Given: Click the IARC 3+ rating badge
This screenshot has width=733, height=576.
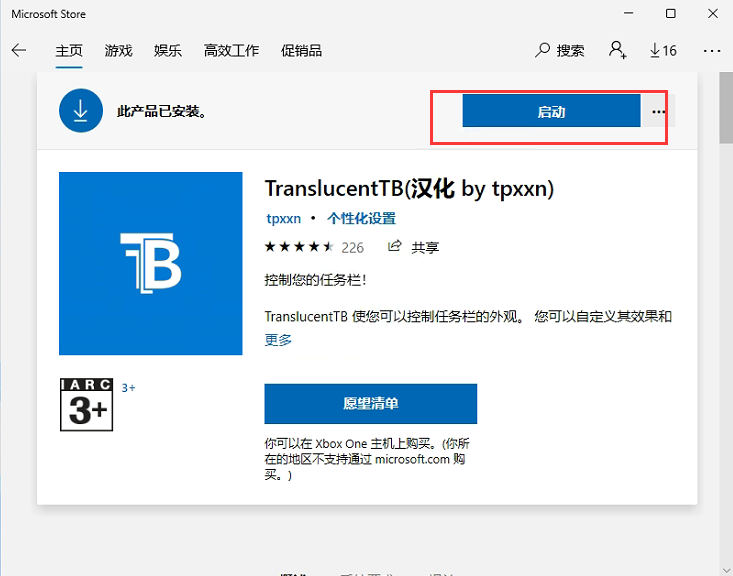Looking at the screenshot, I should click(86, 404).
